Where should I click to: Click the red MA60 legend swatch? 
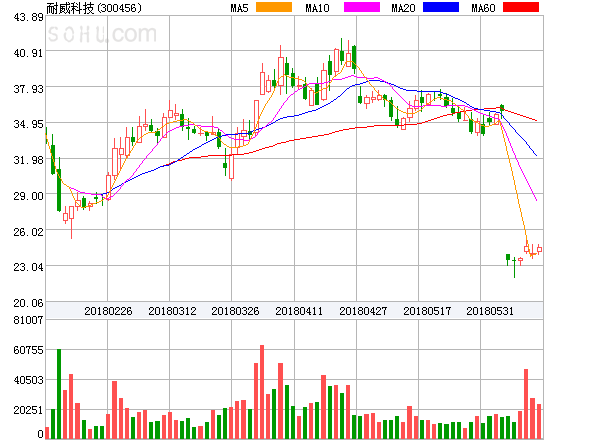pos(521,7)
